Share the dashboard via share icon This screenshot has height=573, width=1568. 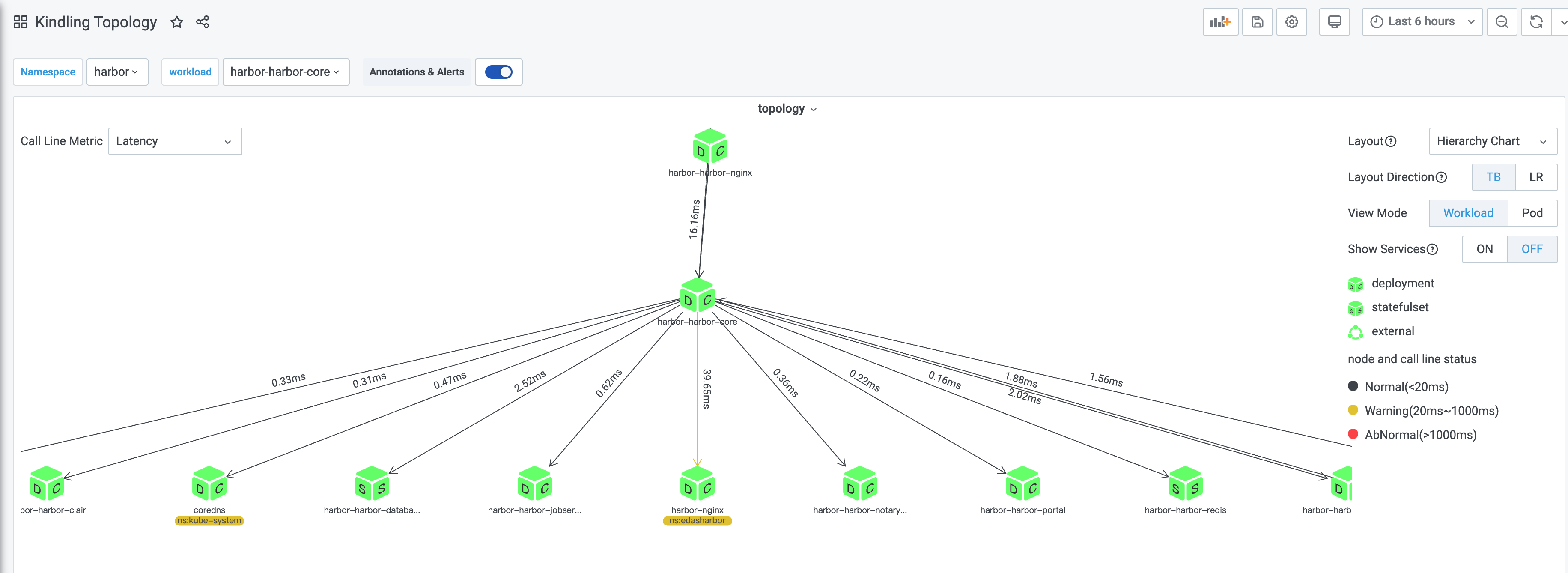pyautogui.click(x=203, y=23)
